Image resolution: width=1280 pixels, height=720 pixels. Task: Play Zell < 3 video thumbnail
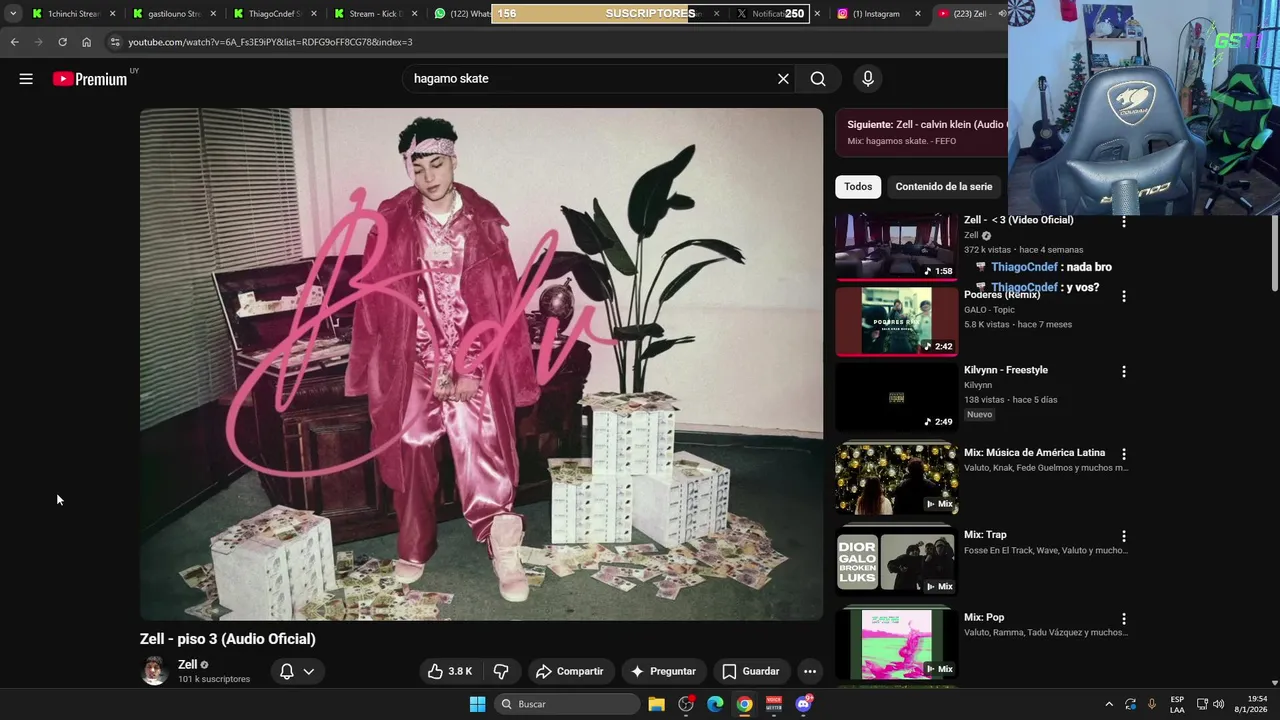pos(896,247)
